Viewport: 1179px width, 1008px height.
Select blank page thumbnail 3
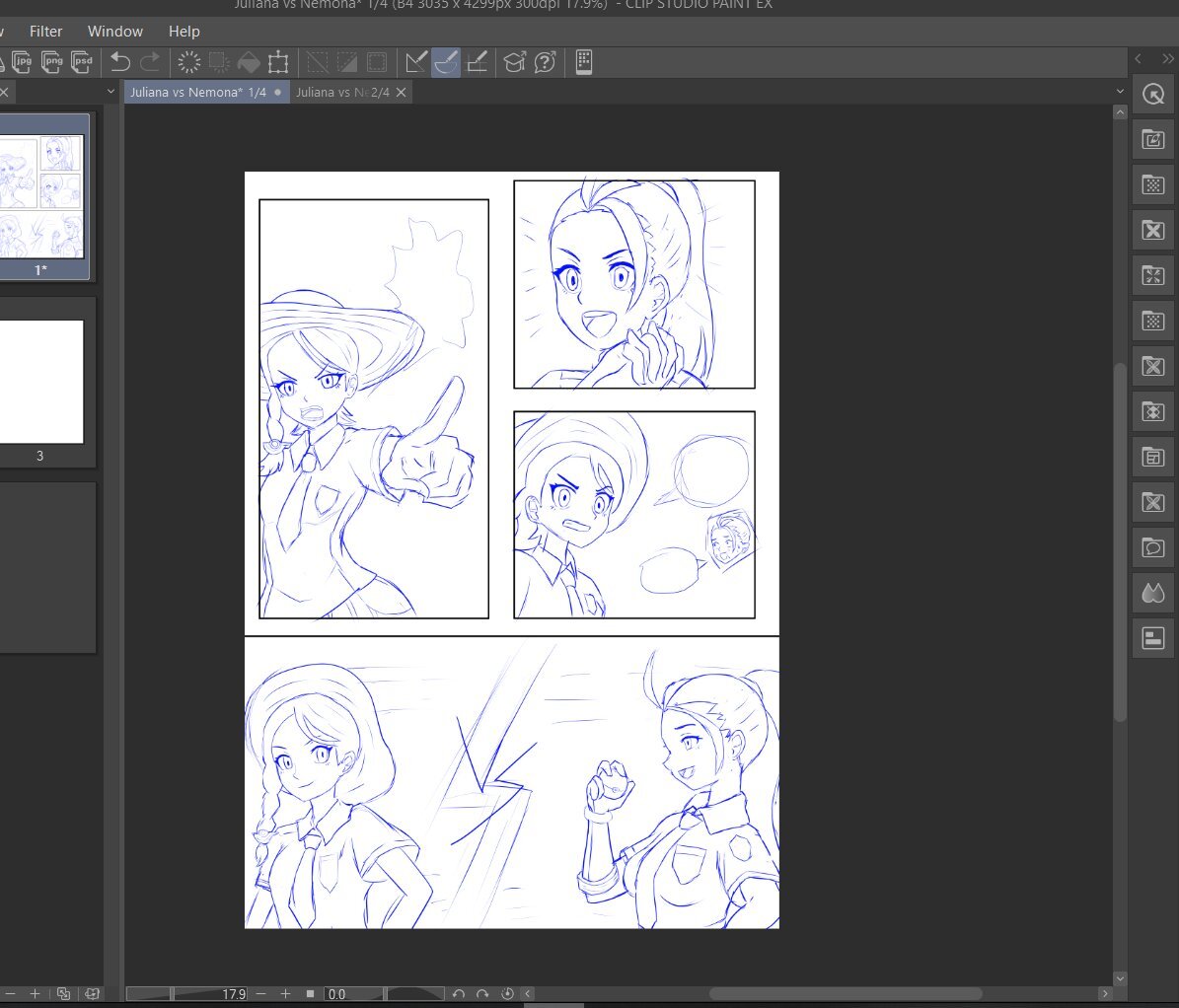(x=41, y=382)
